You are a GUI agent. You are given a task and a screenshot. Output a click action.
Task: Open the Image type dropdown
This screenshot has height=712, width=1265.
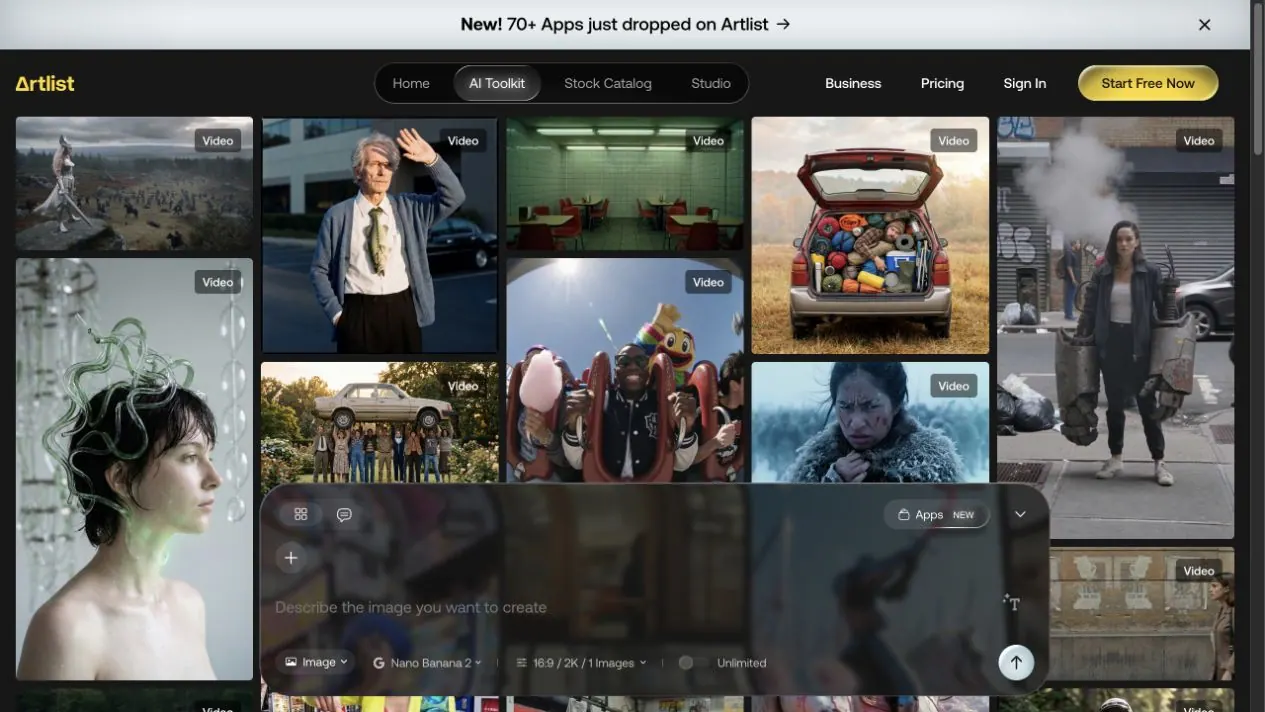tap(316, 662)
